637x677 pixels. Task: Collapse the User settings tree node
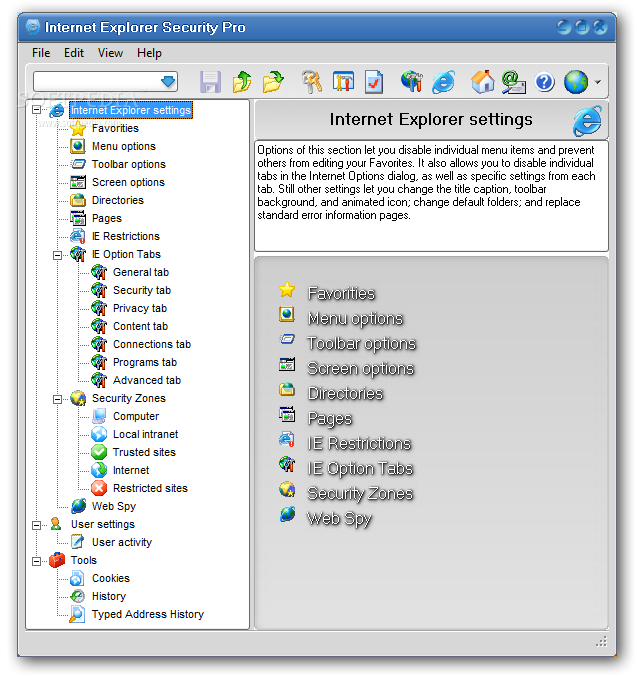pyautogui.click(x=37, y=525)
